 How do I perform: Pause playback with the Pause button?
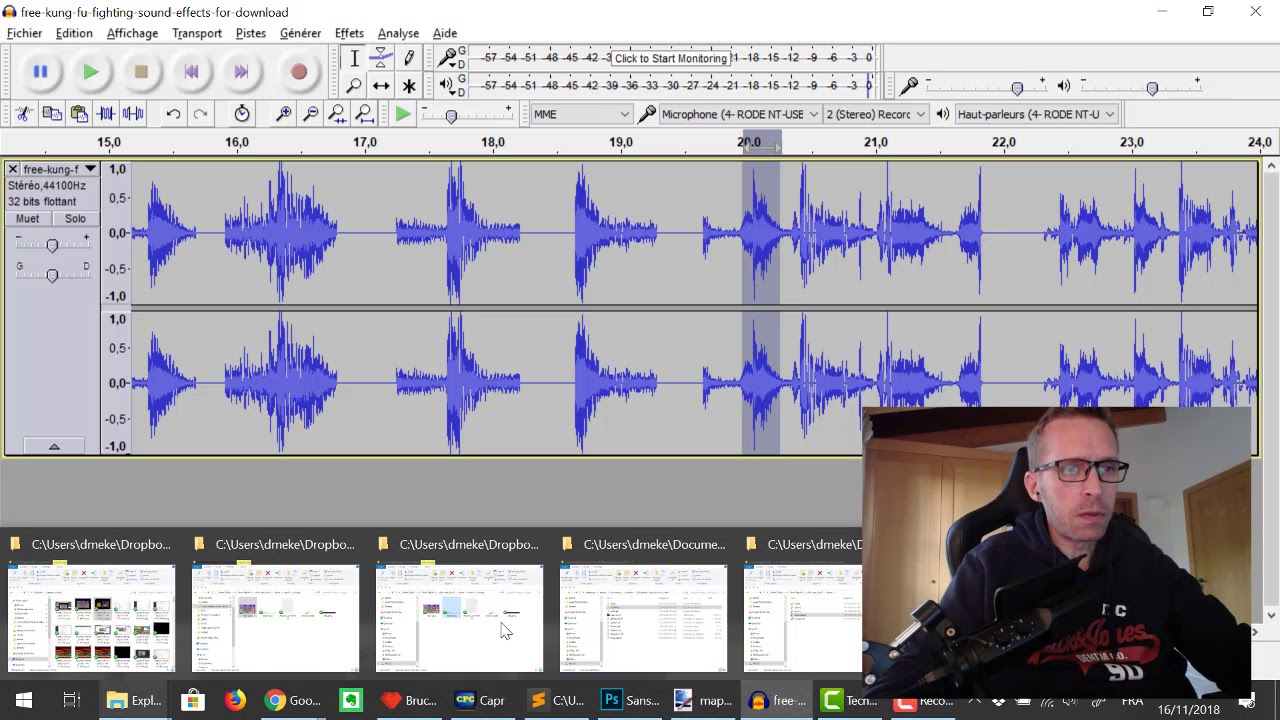(40, 72)
